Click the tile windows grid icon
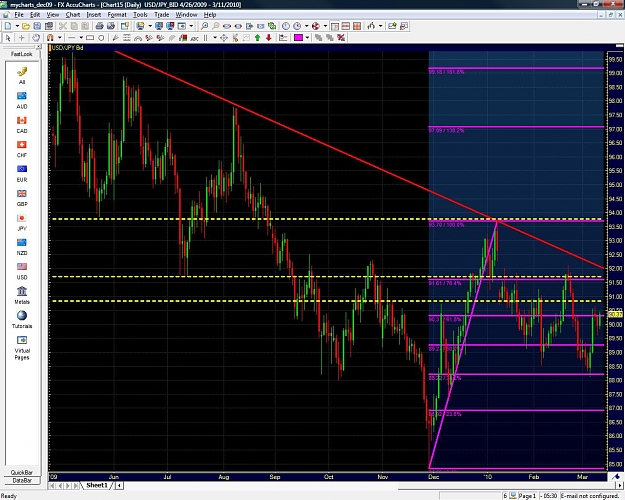 (357, 26)
